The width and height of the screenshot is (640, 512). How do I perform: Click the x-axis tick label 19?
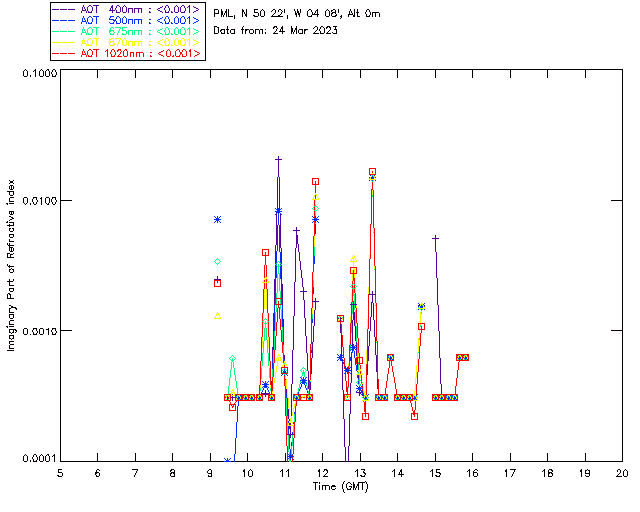585,473
